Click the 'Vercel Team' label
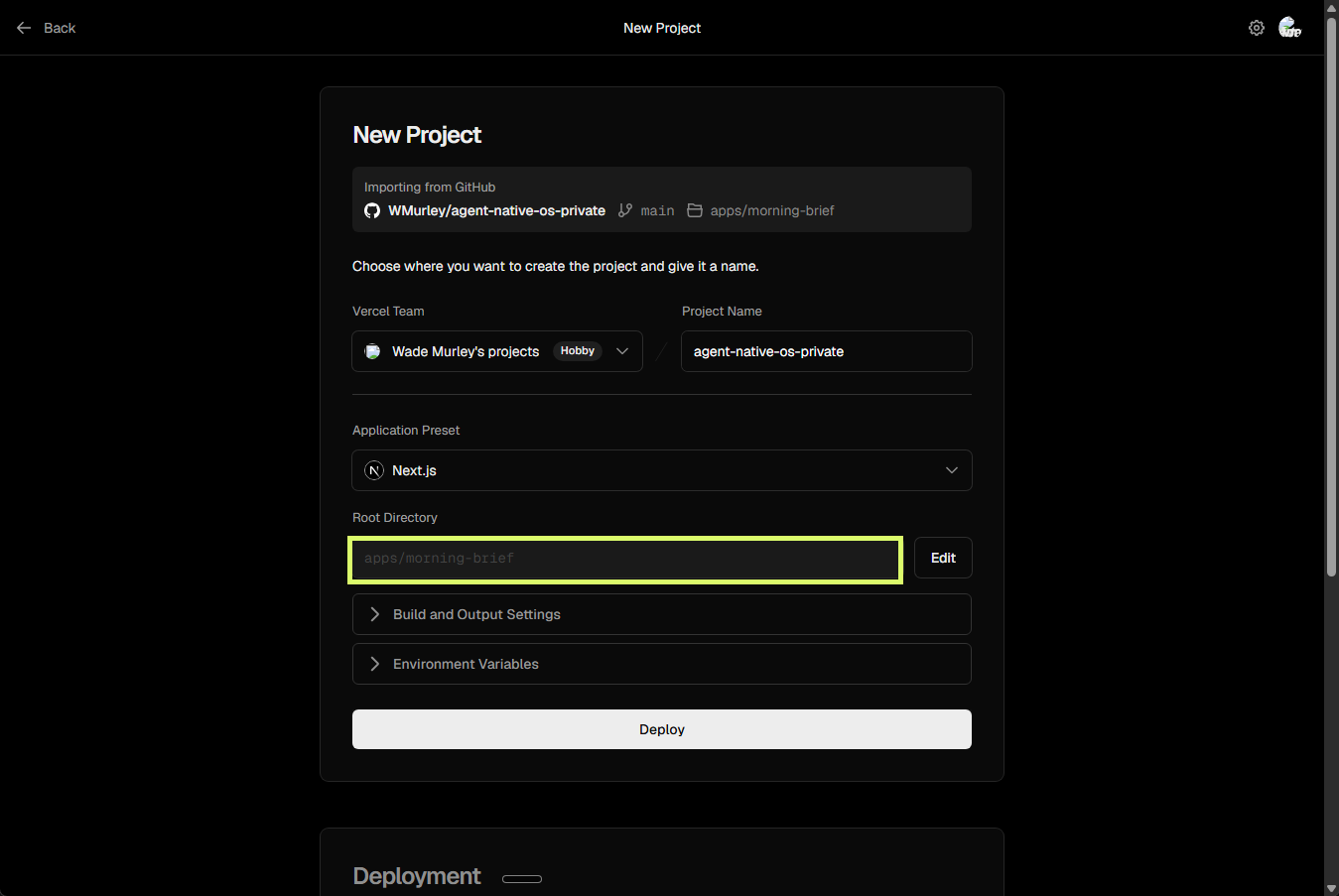The image size is (1339, 896). click(x=388, y=312)
